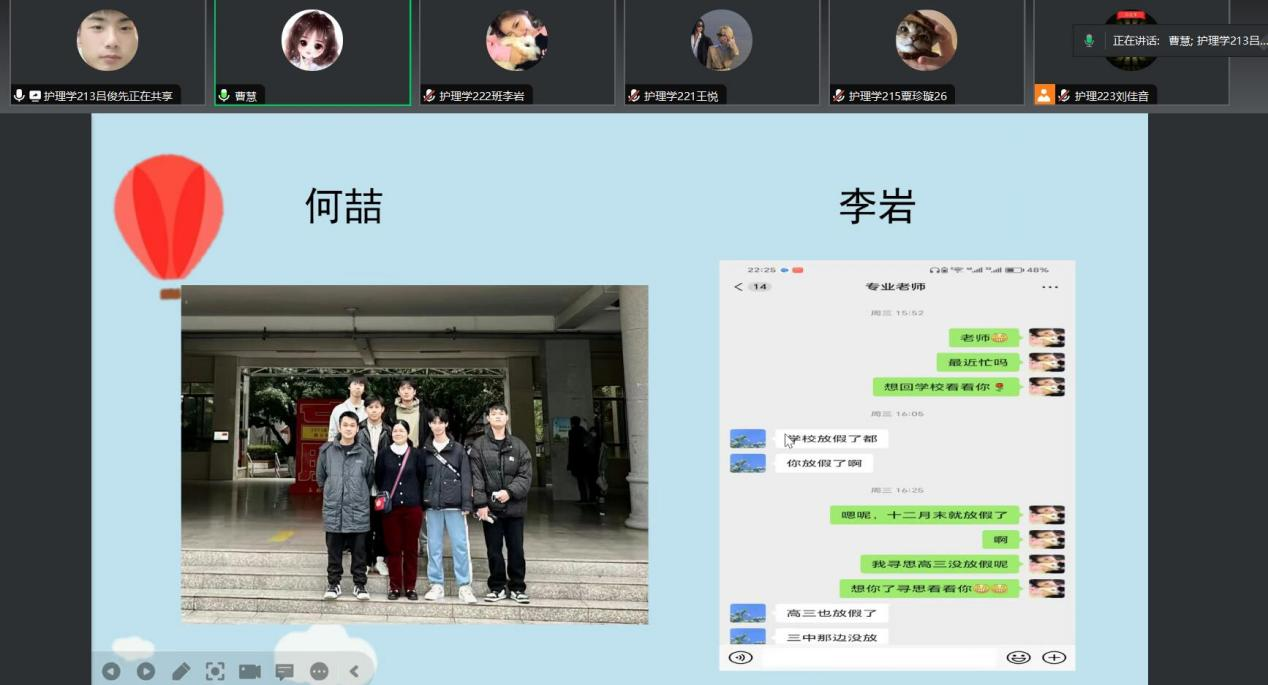Screen dimensions: 1268x685
Task: Click the group photo under 何喆
Action: (414, 454)
